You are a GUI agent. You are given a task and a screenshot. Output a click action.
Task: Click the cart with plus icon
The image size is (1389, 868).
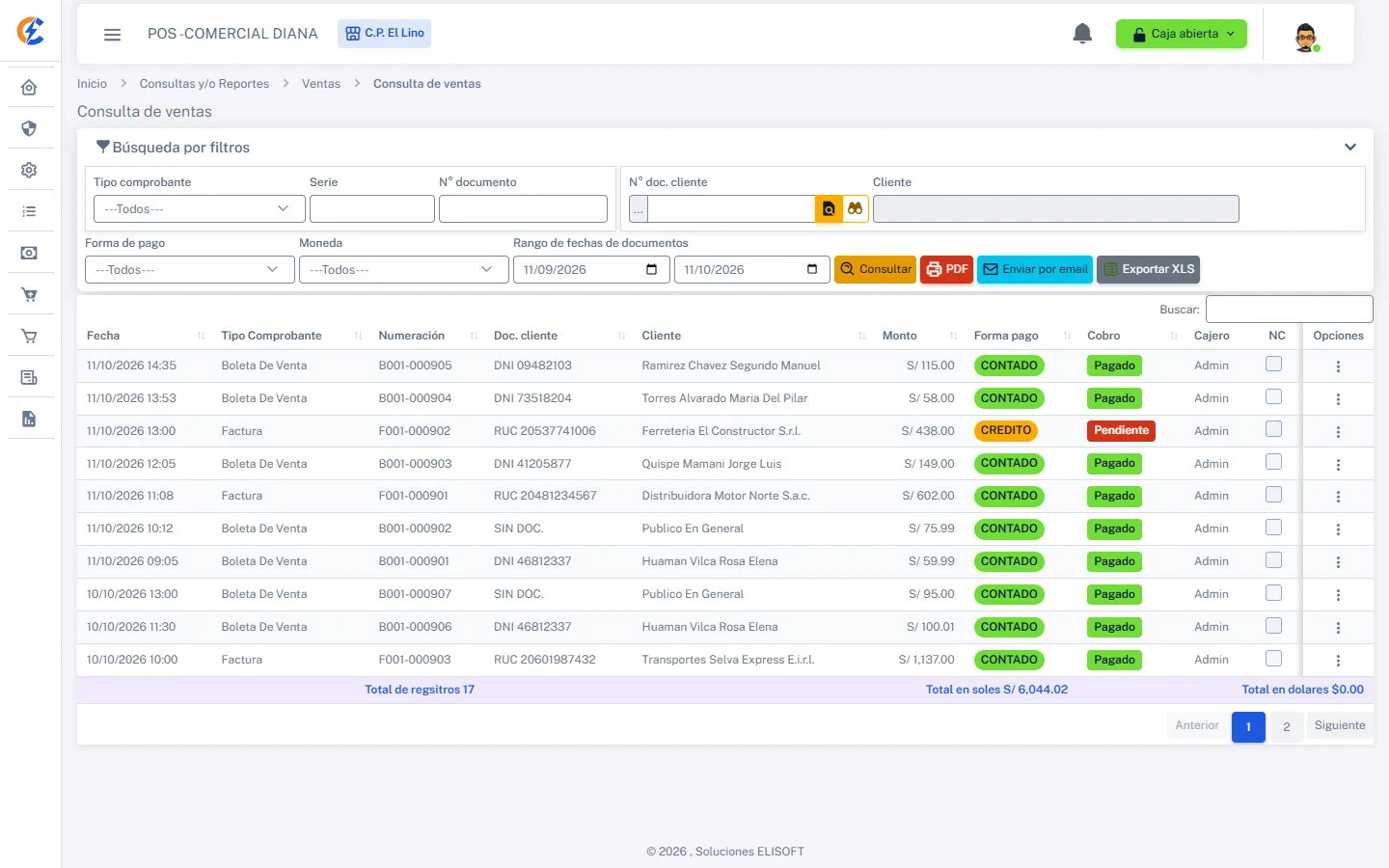[29, 295]
